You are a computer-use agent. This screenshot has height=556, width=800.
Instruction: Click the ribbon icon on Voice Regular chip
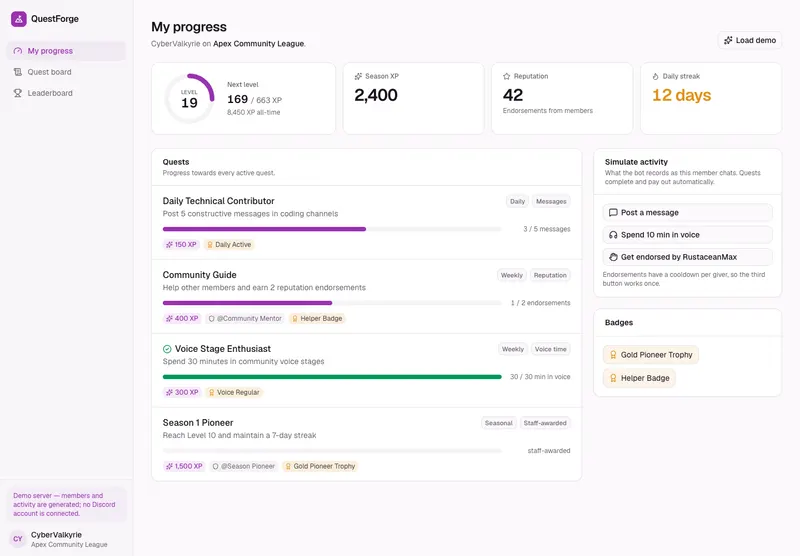click(x=212, y=392)
